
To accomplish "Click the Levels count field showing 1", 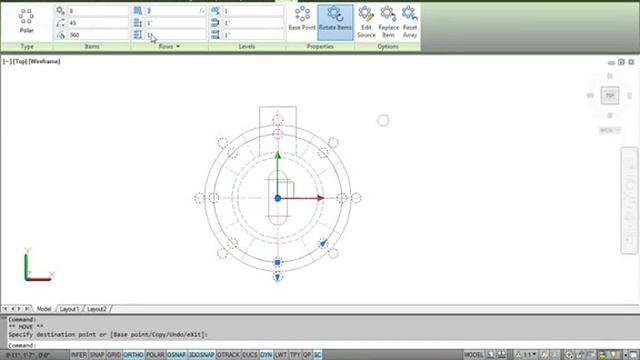I will point(253,11).
